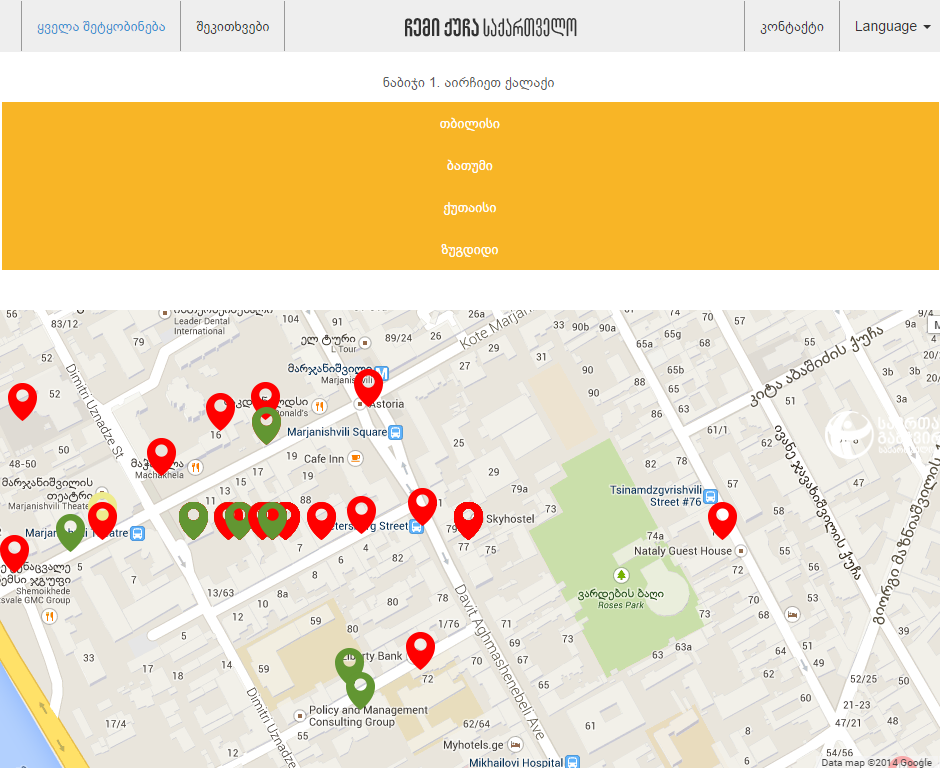This screenshot has width=940, height=768.
Task: Open the ყველა შეტყობინება menu item
Action: point(101,26)
